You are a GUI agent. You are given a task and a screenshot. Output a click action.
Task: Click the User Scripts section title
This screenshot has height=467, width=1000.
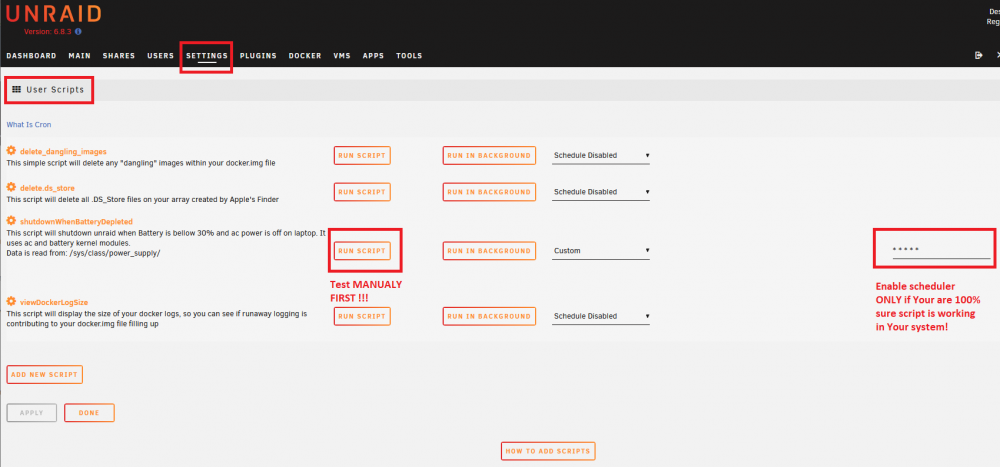[55, 90]
